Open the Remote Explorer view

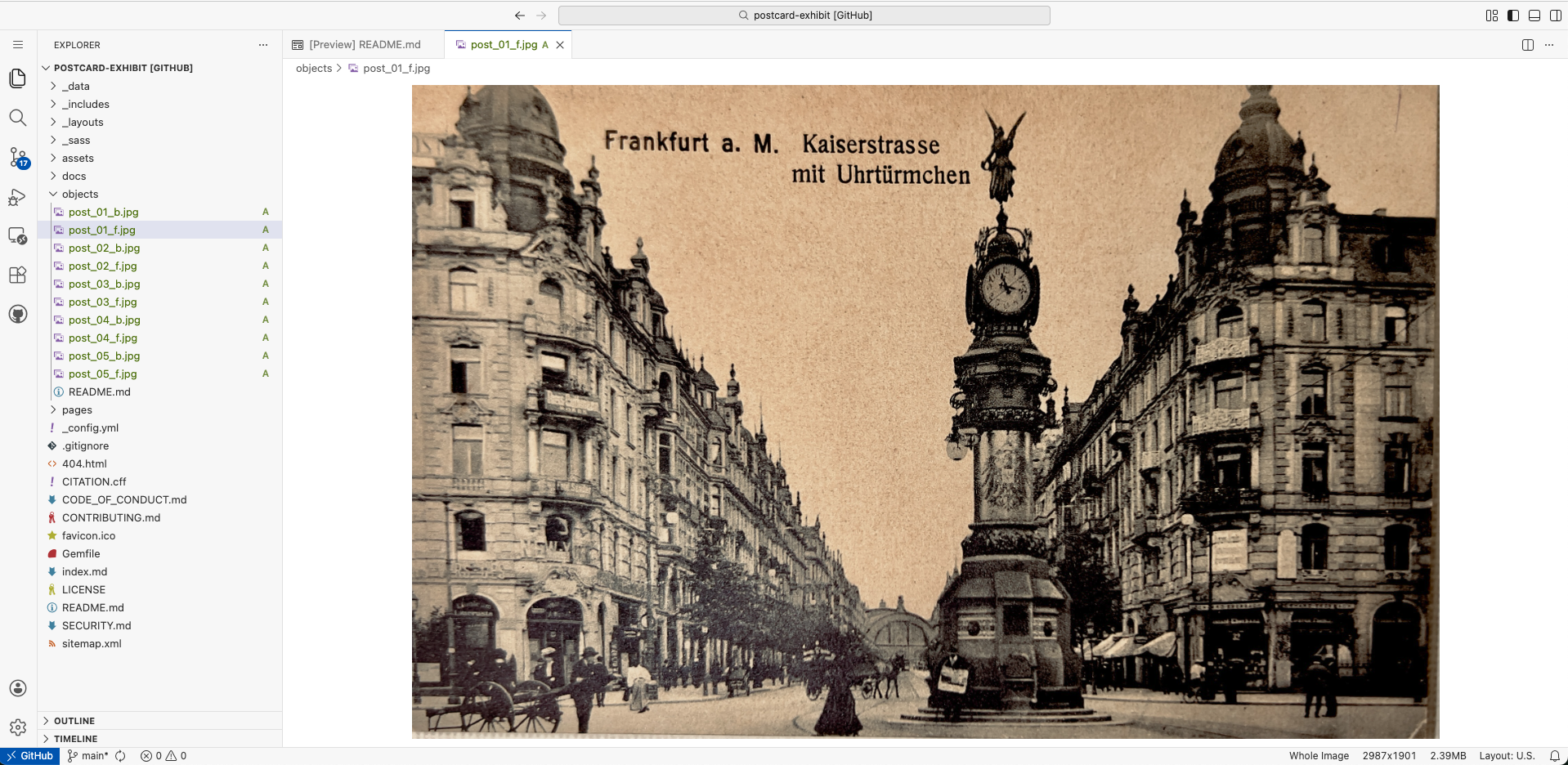(x=18, y=235)
